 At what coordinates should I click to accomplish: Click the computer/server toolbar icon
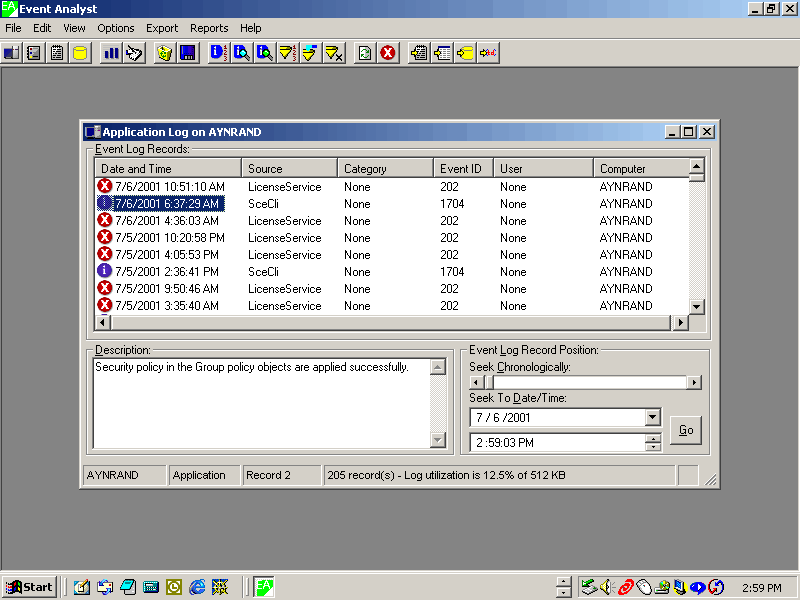[x=11, y=53]
